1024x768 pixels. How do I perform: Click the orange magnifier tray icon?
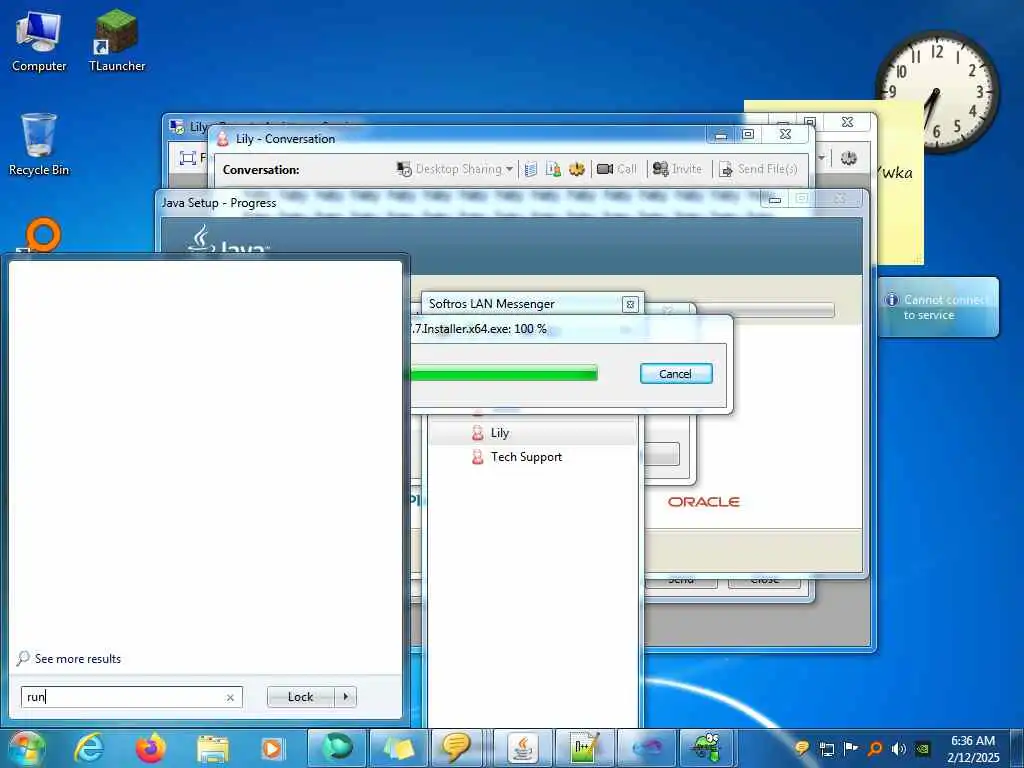coord(875,749)
